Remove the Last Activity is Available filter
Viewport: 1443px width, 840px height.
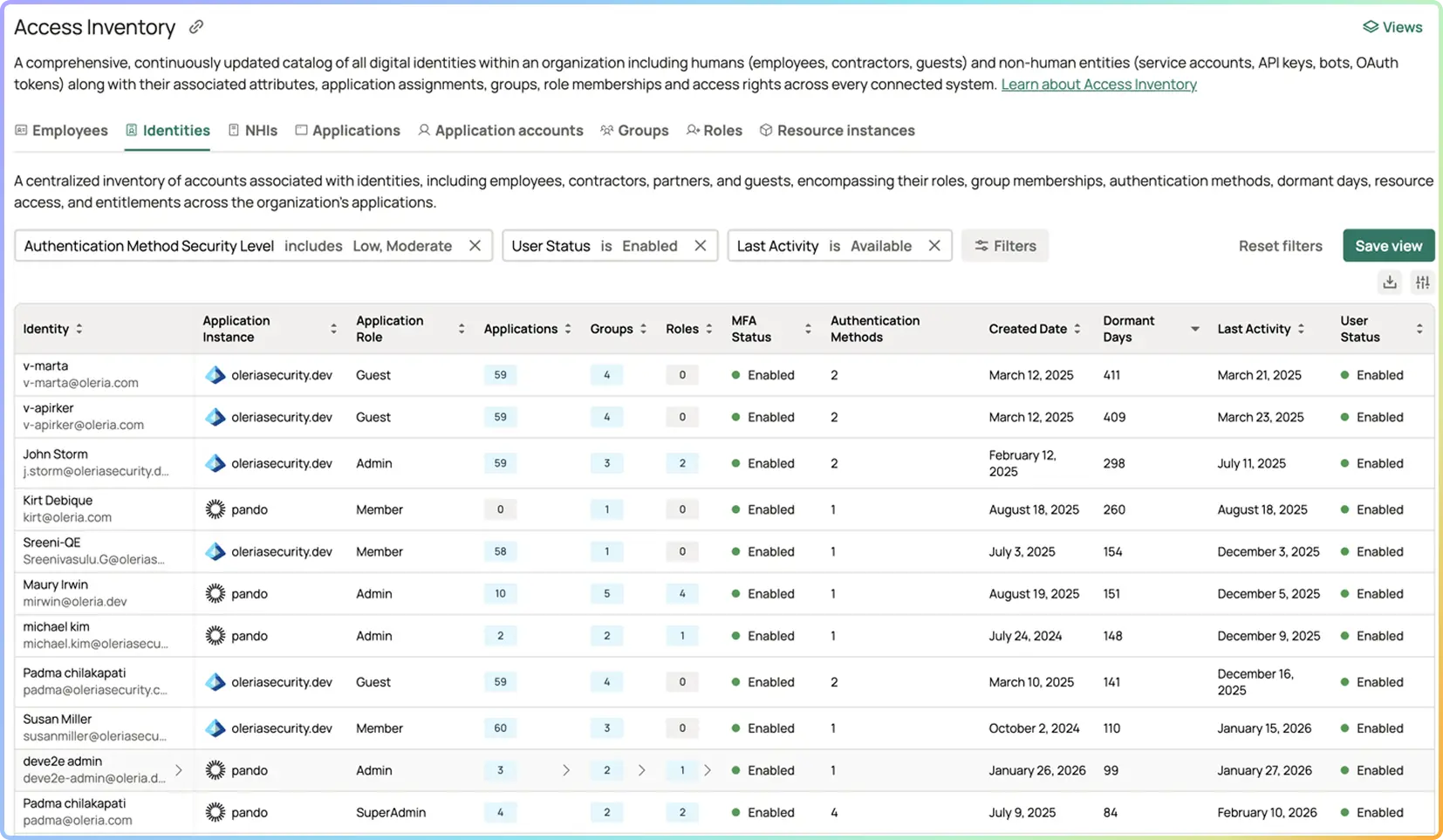click(x=934, y=246)
